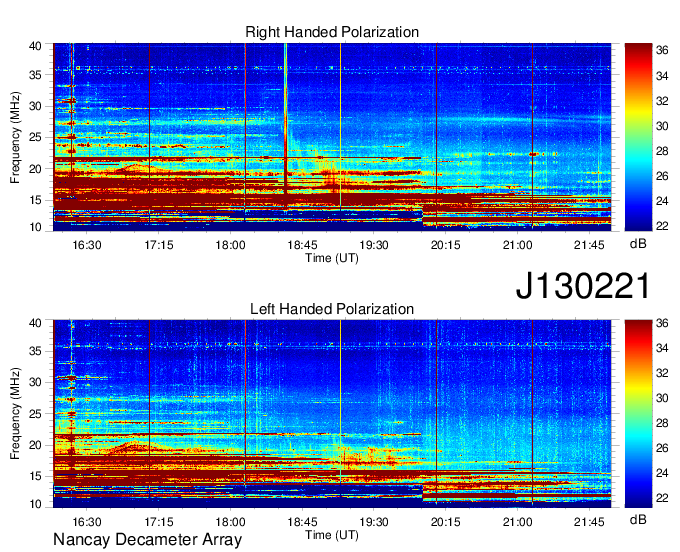Click the 24 value on the Left Handed color bar scale
Screen dimensions: 680x552
(662, 473)
